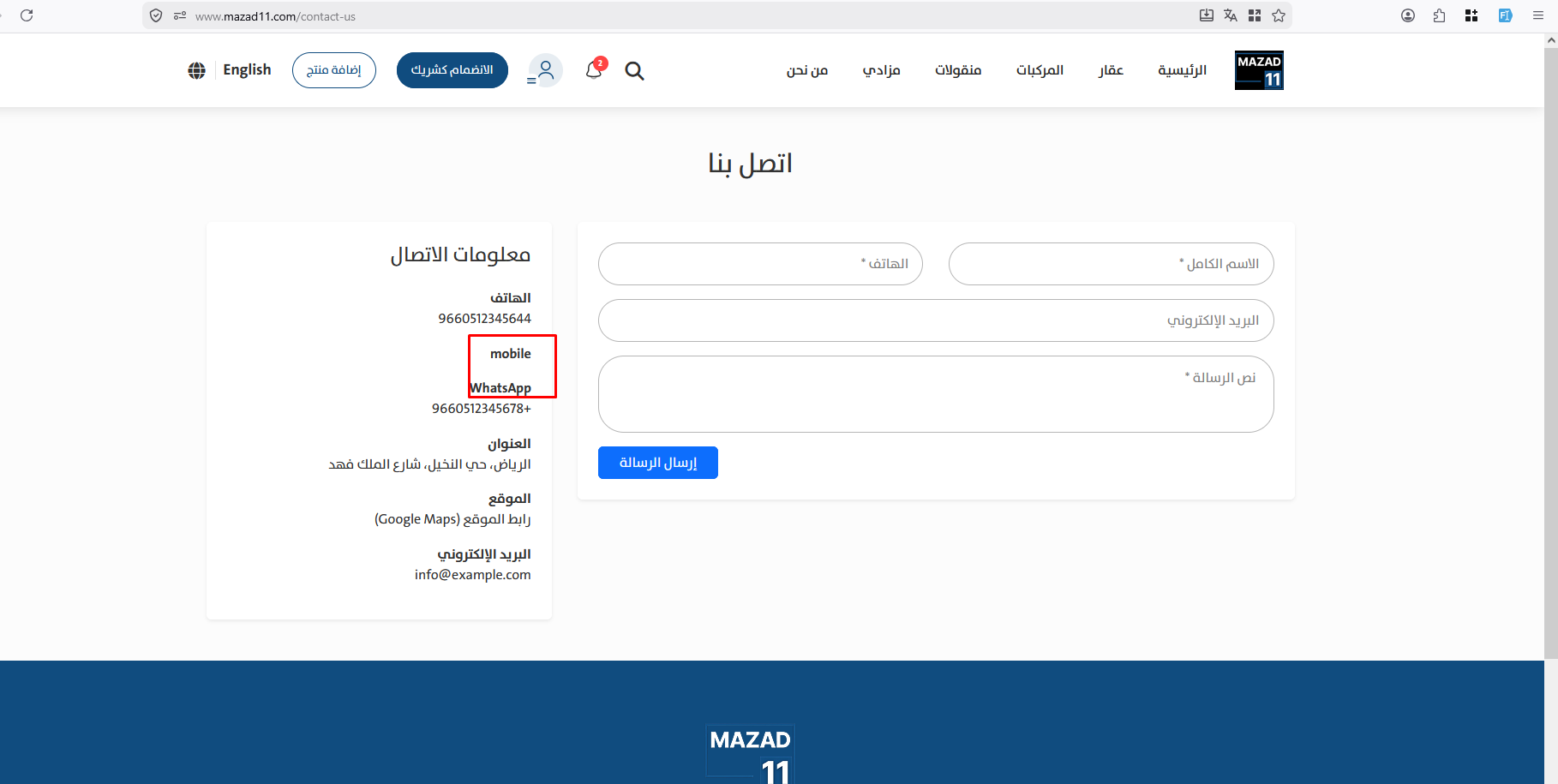Send the message with the إرسال الرسالة button

(x=658, y=463)
